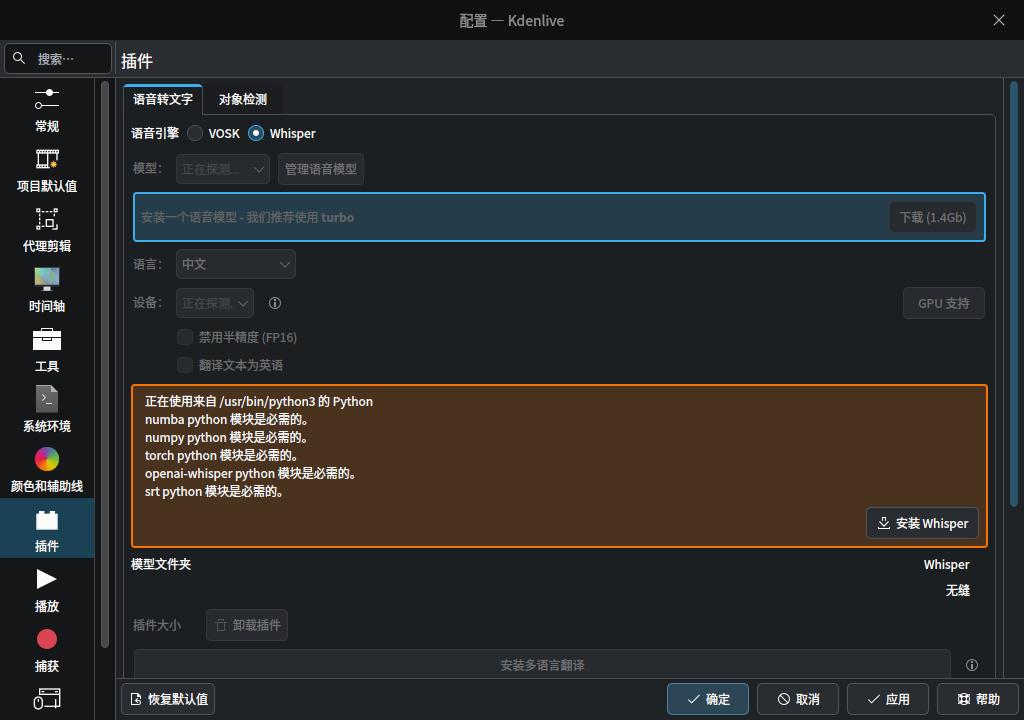Click the 下载 (1.4Gb) button
Screen dimensions: 1024x720
tap(933, 217)
